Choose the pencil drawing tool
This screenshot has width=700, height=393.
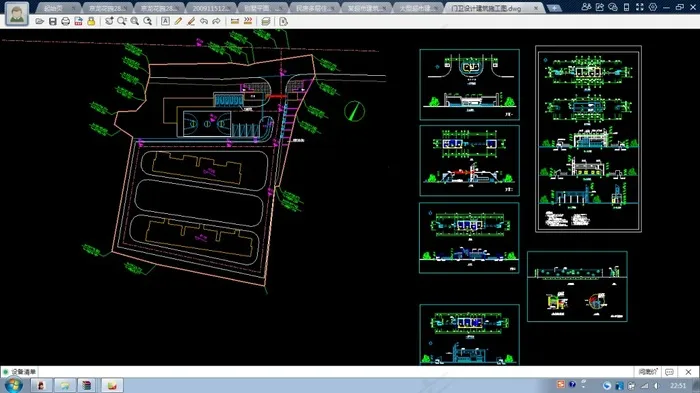click(178, 21)
